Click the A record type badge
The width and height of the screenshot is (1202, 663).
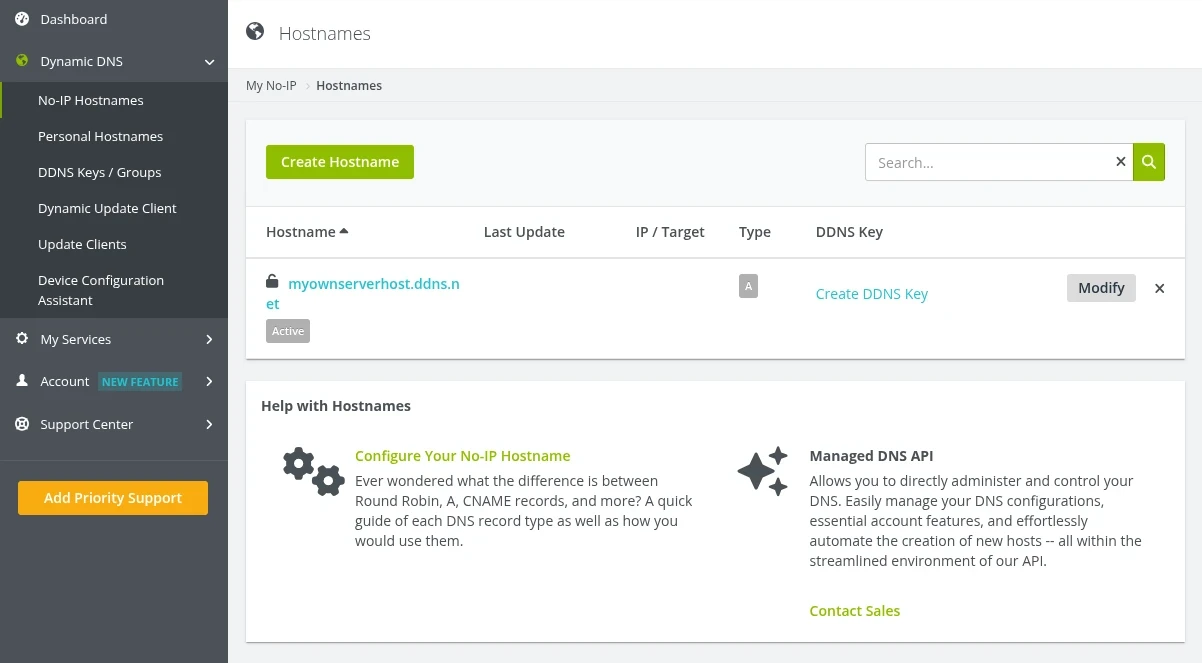748,287
